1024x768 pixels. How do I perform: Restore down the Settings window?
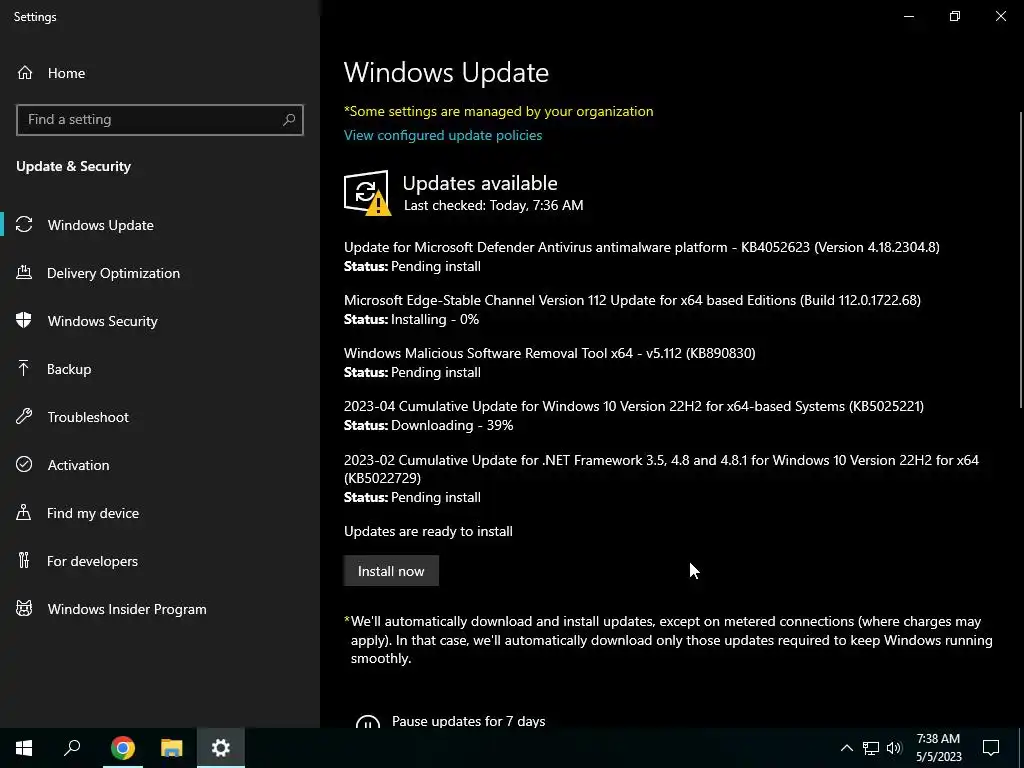[955, 16]
